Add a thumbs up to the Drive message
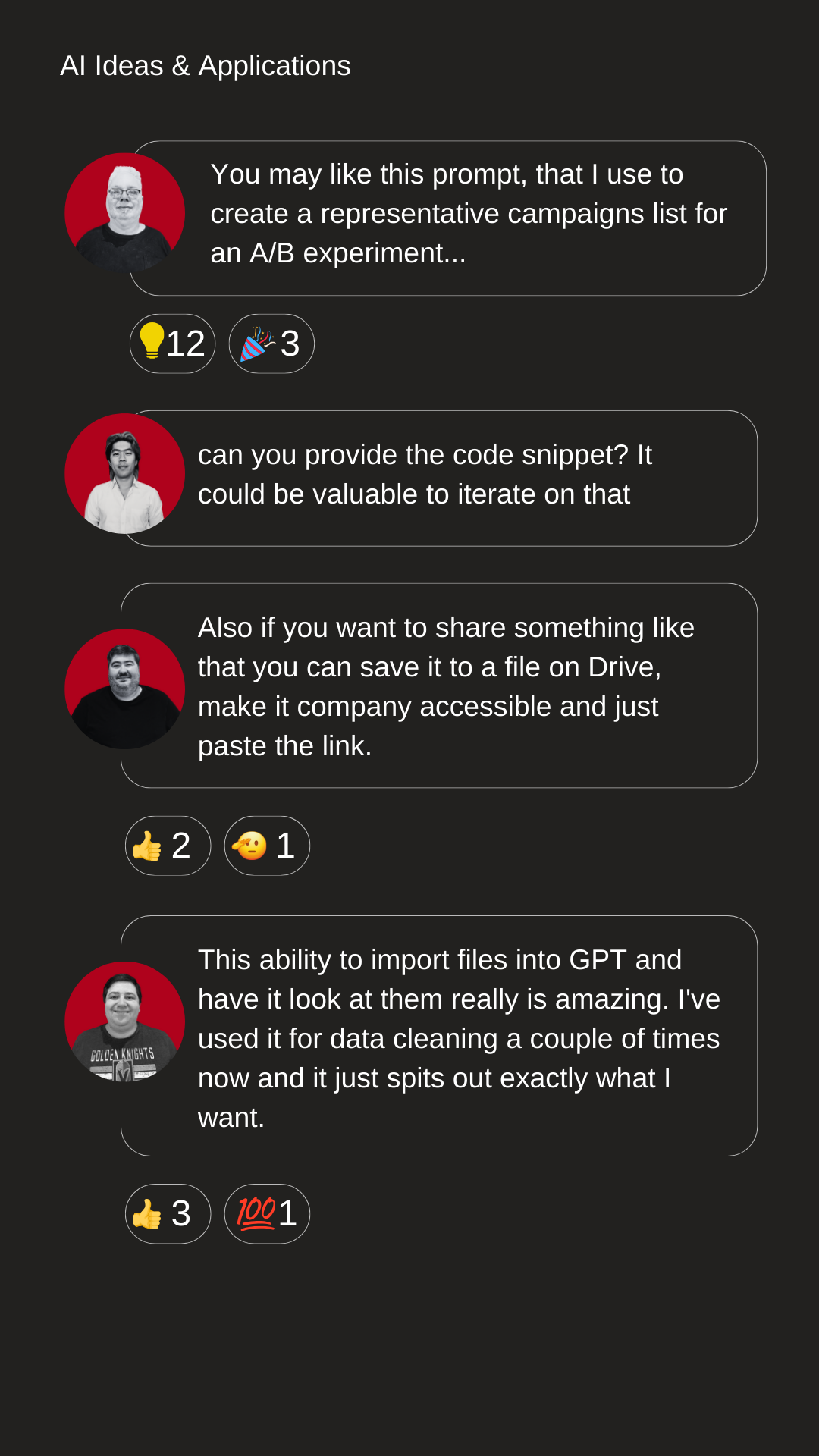819x1456 pixels. tap(168, 846)
